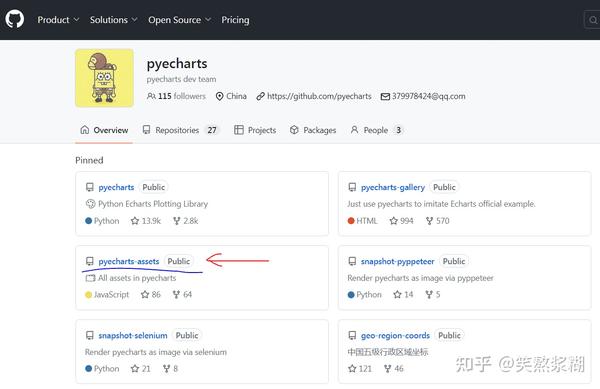
Task: Click the link chain icon
Action: pyautogui.click(x=261, y=96)
